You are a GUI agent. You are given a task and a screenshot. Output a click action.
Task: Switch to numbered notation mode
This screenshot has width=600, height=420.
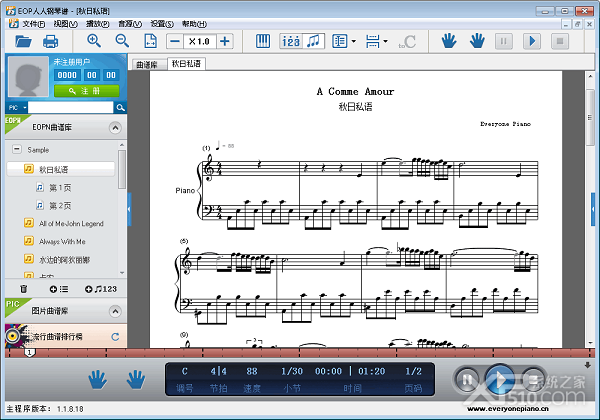click(291, 41)
